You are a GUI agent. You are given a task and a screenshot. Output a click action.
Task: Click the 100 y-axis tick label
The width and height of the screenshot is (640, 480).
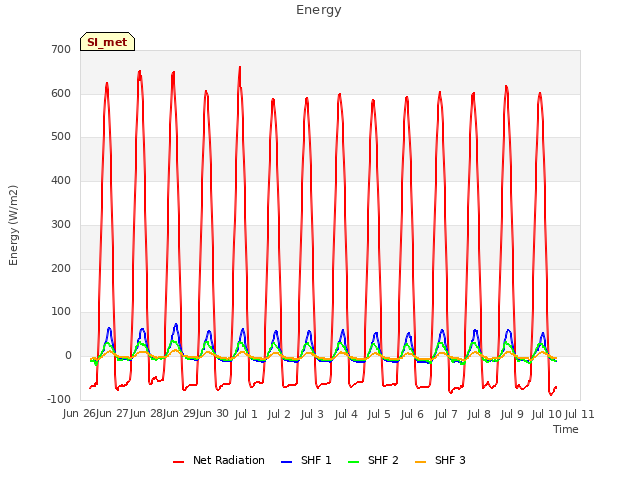tap(61, 312)
